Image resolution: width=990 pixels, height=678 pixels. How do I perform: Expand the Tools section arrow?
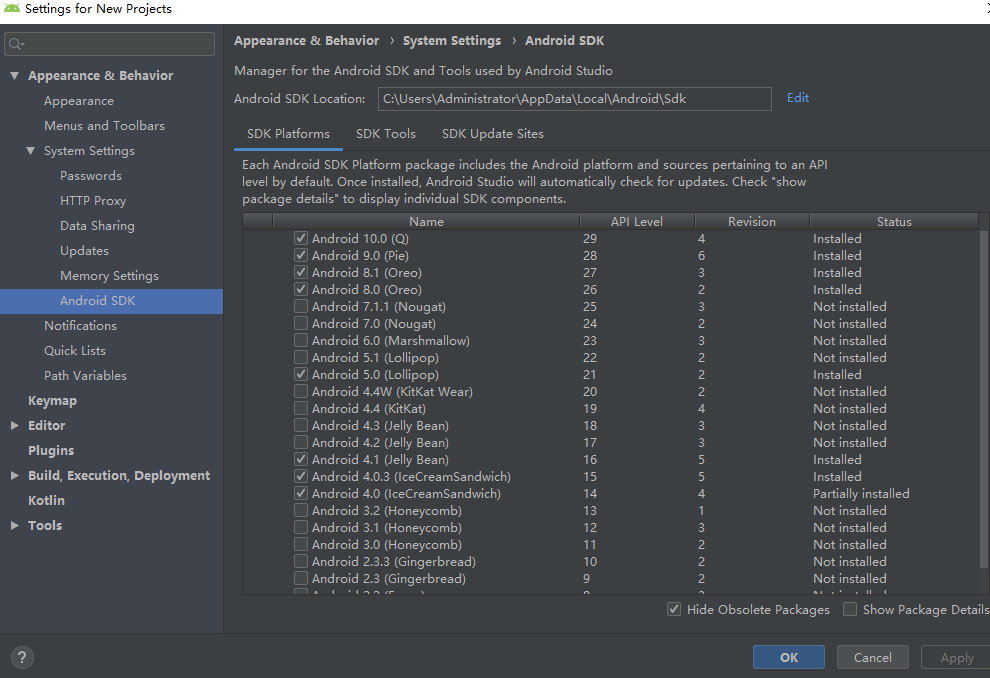[x=15, y=525]
